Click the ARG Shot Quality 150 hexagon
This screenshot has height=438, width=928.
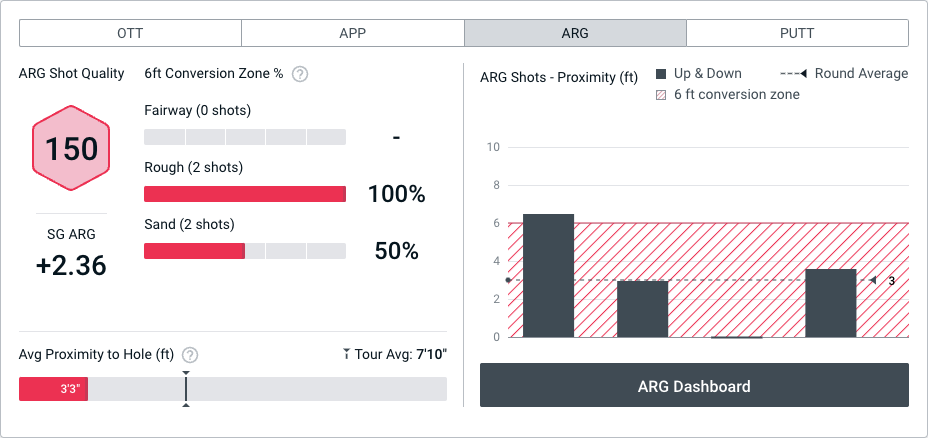click(x=72, y=149)
